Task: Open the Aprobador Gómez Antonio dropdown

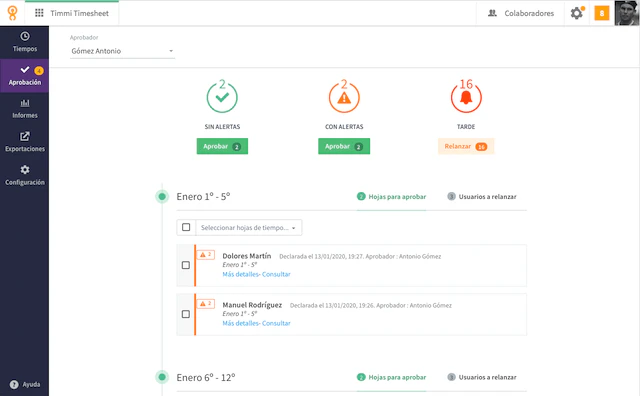Action: click(122, 51)
